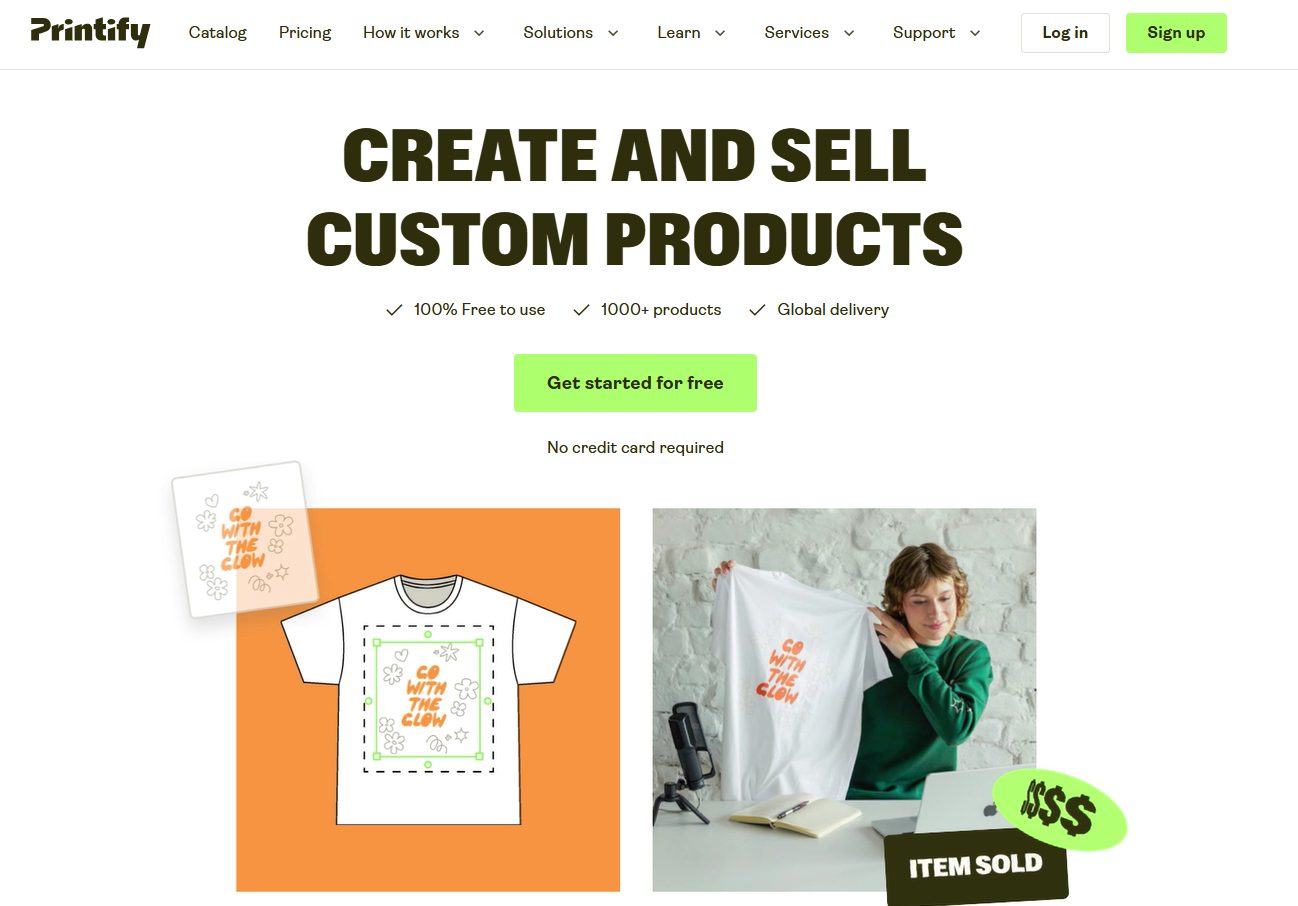Click the checkmark beside Global delivery
Viewport: 1298px width, 906px height.
[x=757, y=310]
